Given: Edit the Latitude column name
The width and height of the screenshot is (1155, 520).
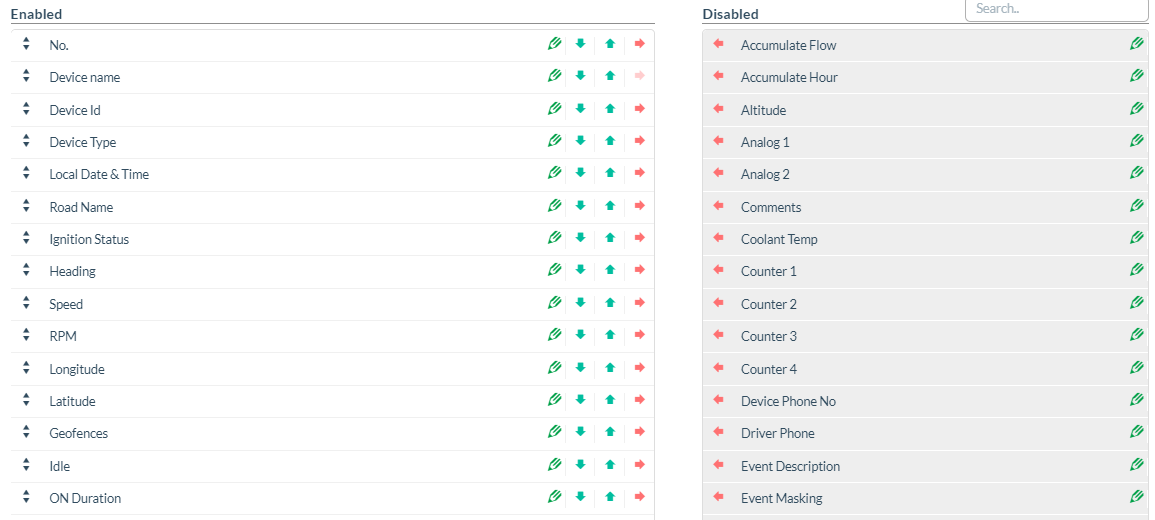Looking at the screenshot, I should click(x=554, y=400).
